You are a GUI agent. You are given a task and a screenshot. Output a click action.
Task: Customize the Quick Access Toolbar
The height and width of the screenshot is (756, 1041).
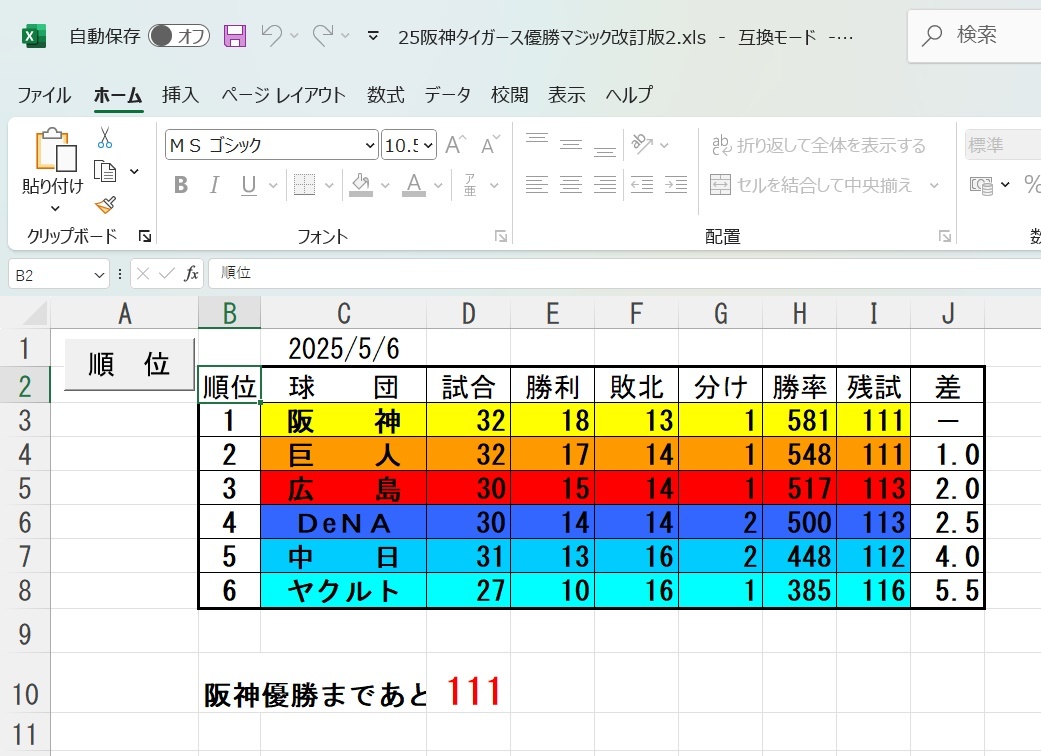tap(373, 36)
